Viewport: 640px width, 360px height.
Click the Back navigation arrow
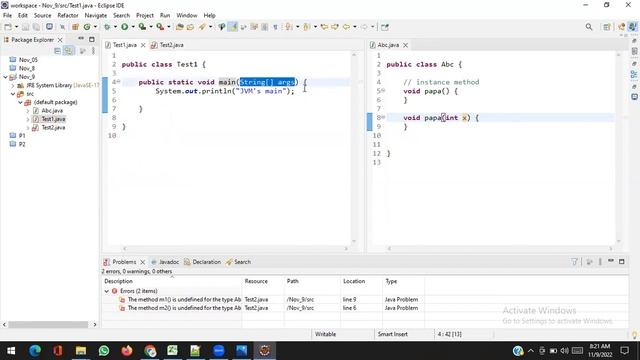(346, 27)
